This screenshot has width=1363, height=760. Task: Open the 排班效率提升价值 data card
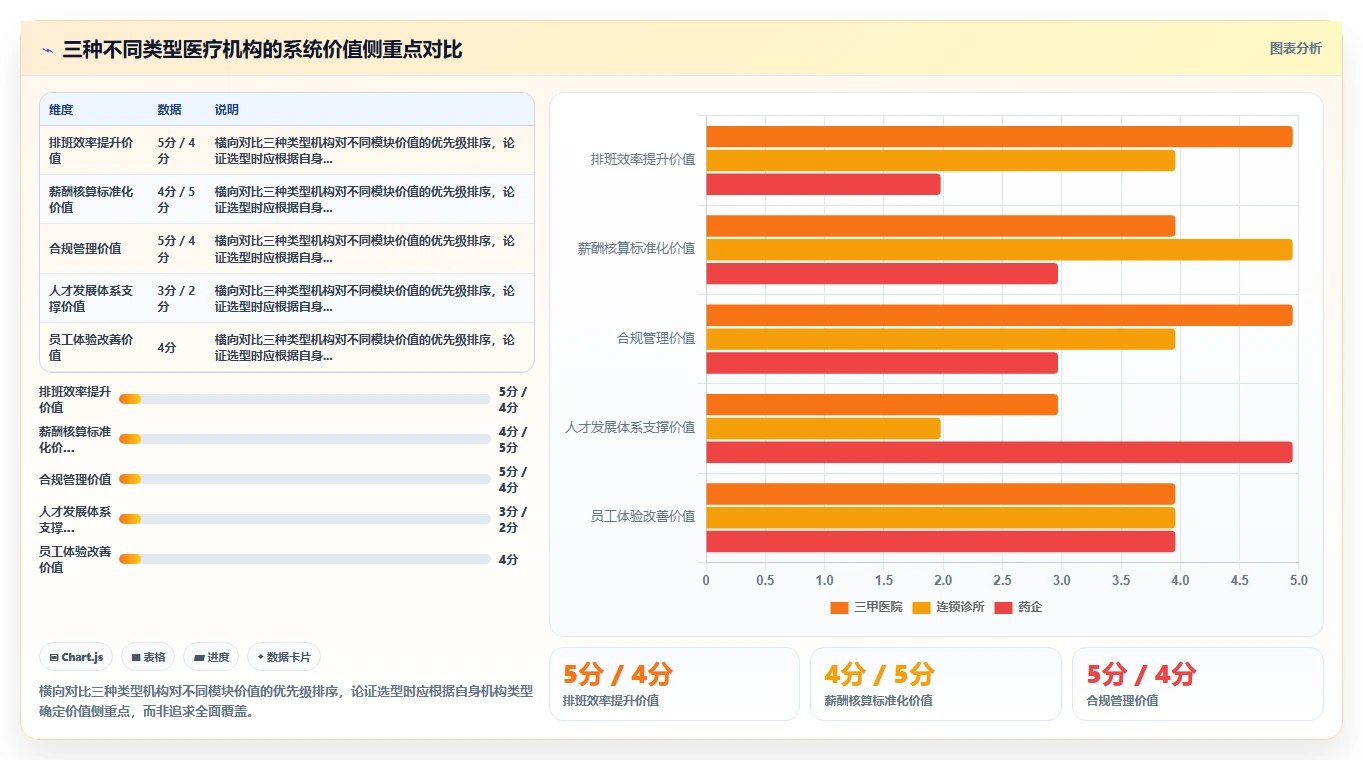pos(674,684)
